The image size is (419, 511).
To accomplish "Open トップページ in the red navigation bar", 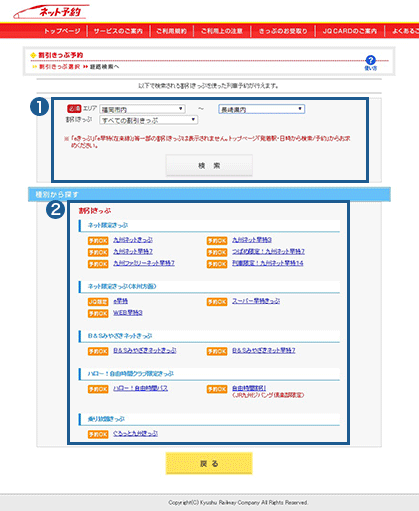I will click(62, 31).
